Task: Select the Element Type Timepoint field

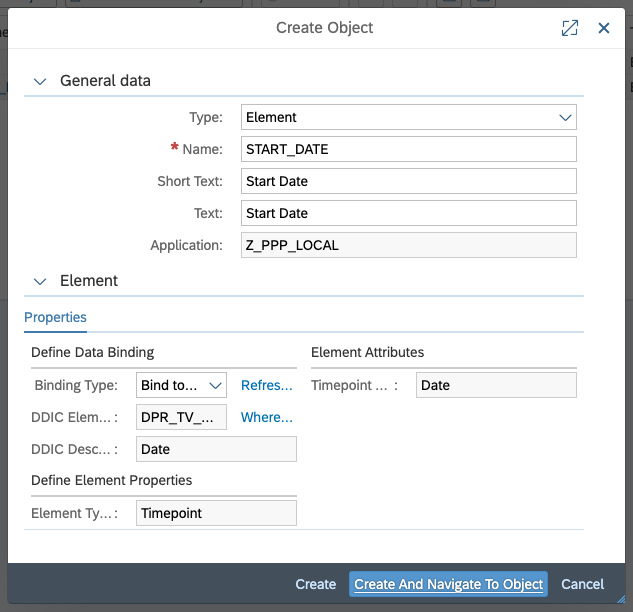Action: pos(216,512)
